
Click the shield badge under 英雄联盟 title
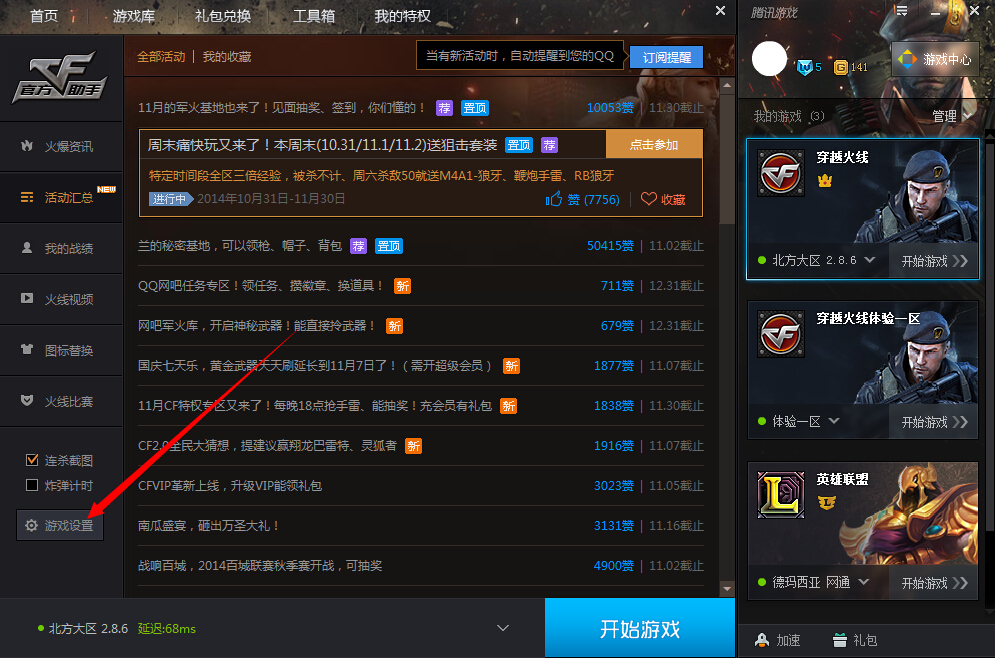826,503
